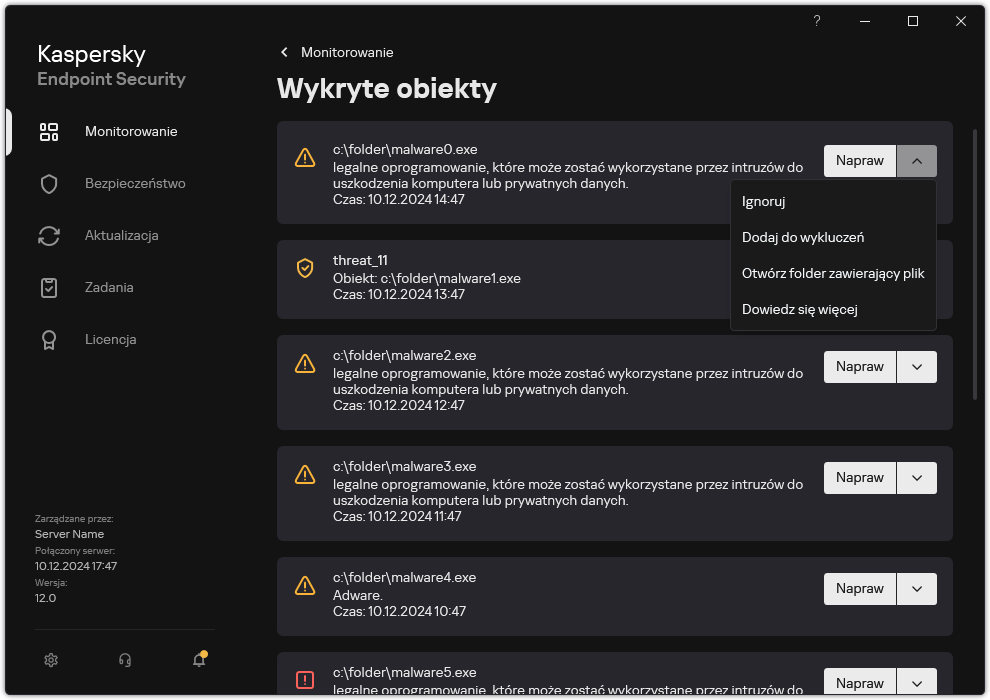Image resolution: width=990 pixels, height=700 pixels.
Task: Expand the action dropdown next to malware2.exe
Action: click(916, 366)
